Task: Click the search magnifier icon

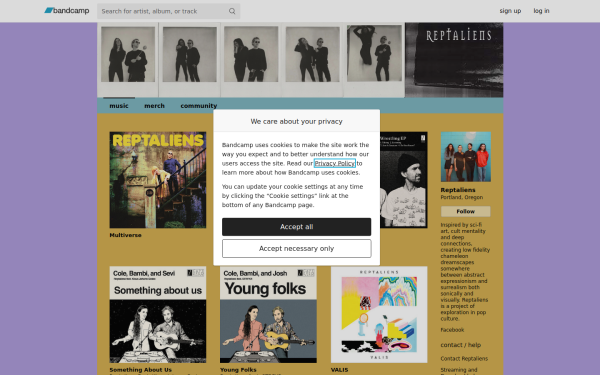Action: pyautogui.click(x=232, y=11)
